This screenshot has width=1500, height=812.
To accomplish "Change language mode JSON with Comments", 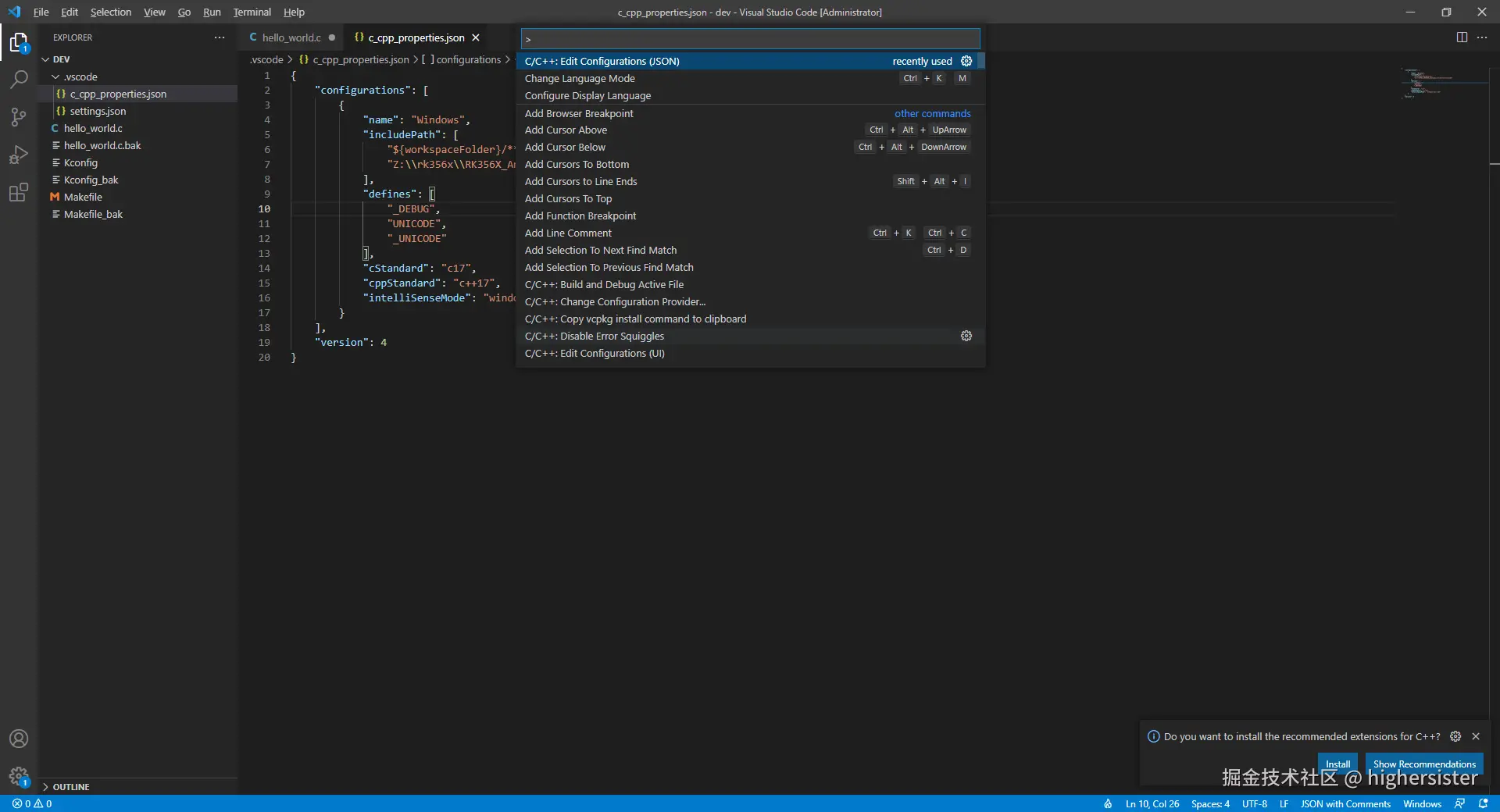I will coord(1345,803).
